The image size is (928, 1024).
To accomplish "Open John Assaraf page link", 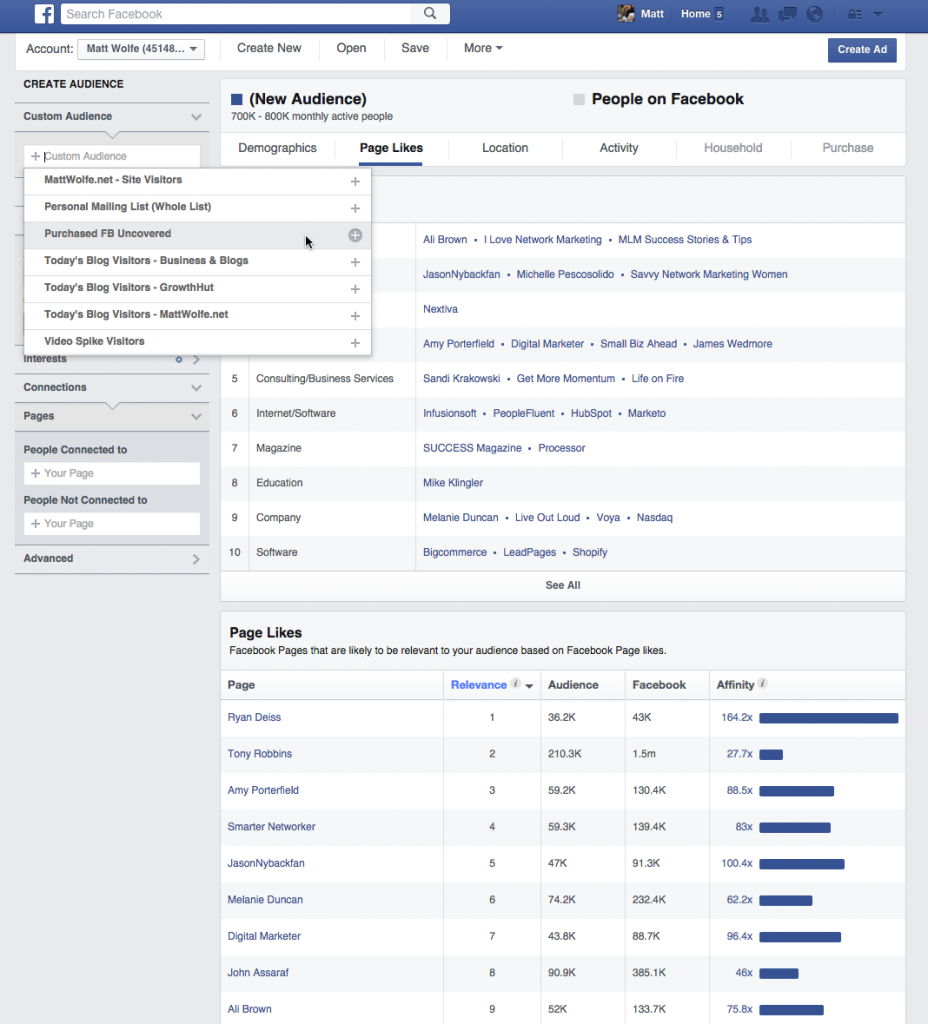I will click(258, 973).
